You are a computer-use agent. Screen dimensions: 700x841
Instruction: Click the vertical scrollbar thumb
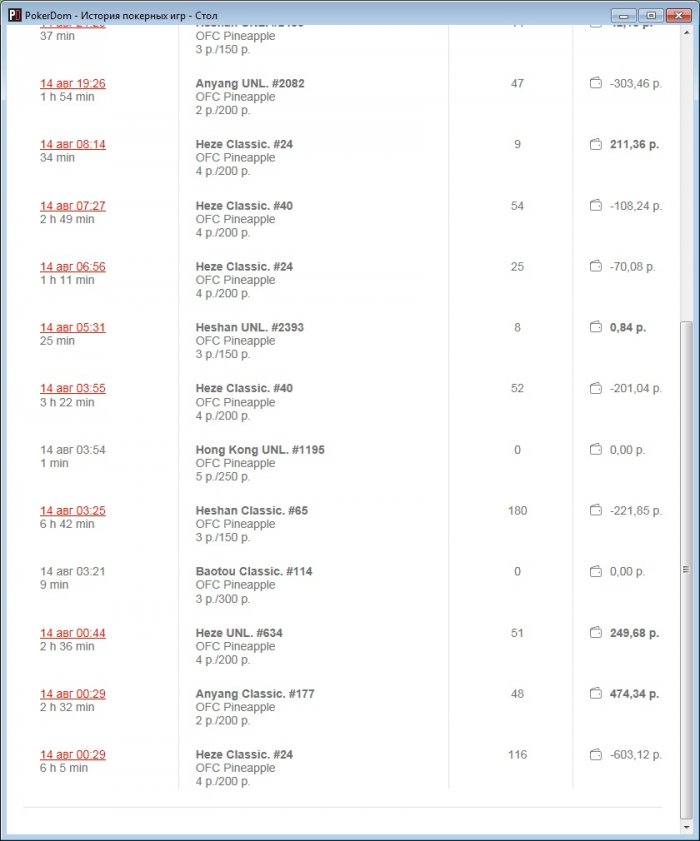(685, 566)
